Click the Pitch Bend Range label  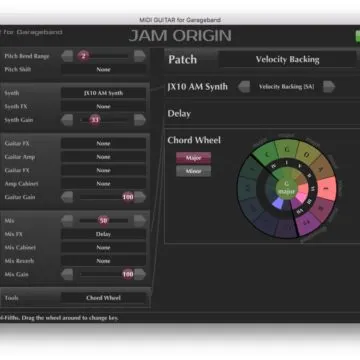coord(27,56)
